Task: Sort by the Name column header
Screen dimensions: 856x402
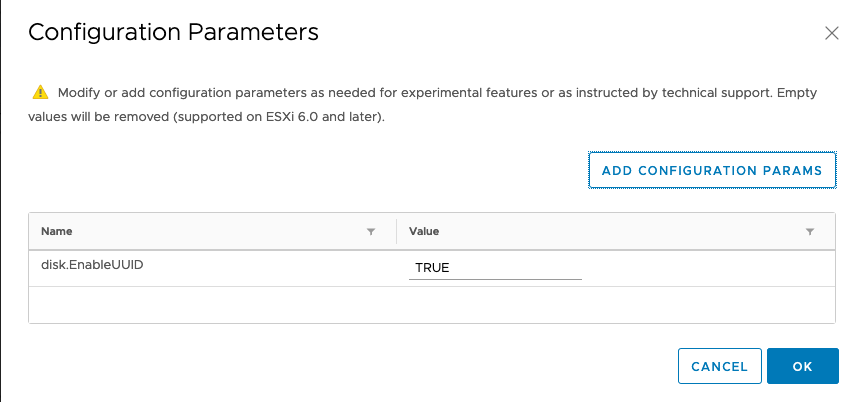Action: click(x=57, y=231)
